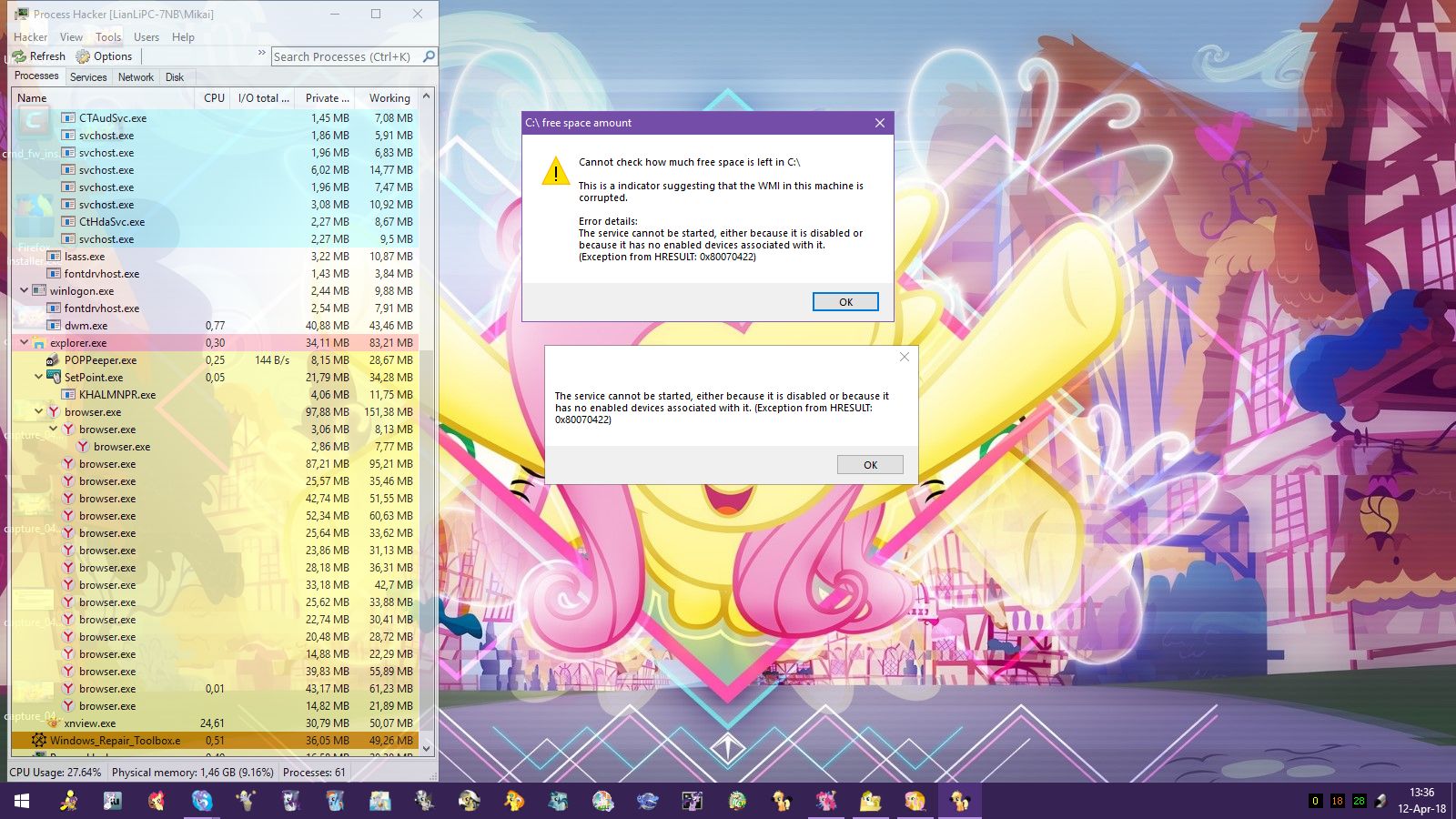Switch to the Disk tab

click(x=175, y=77)
